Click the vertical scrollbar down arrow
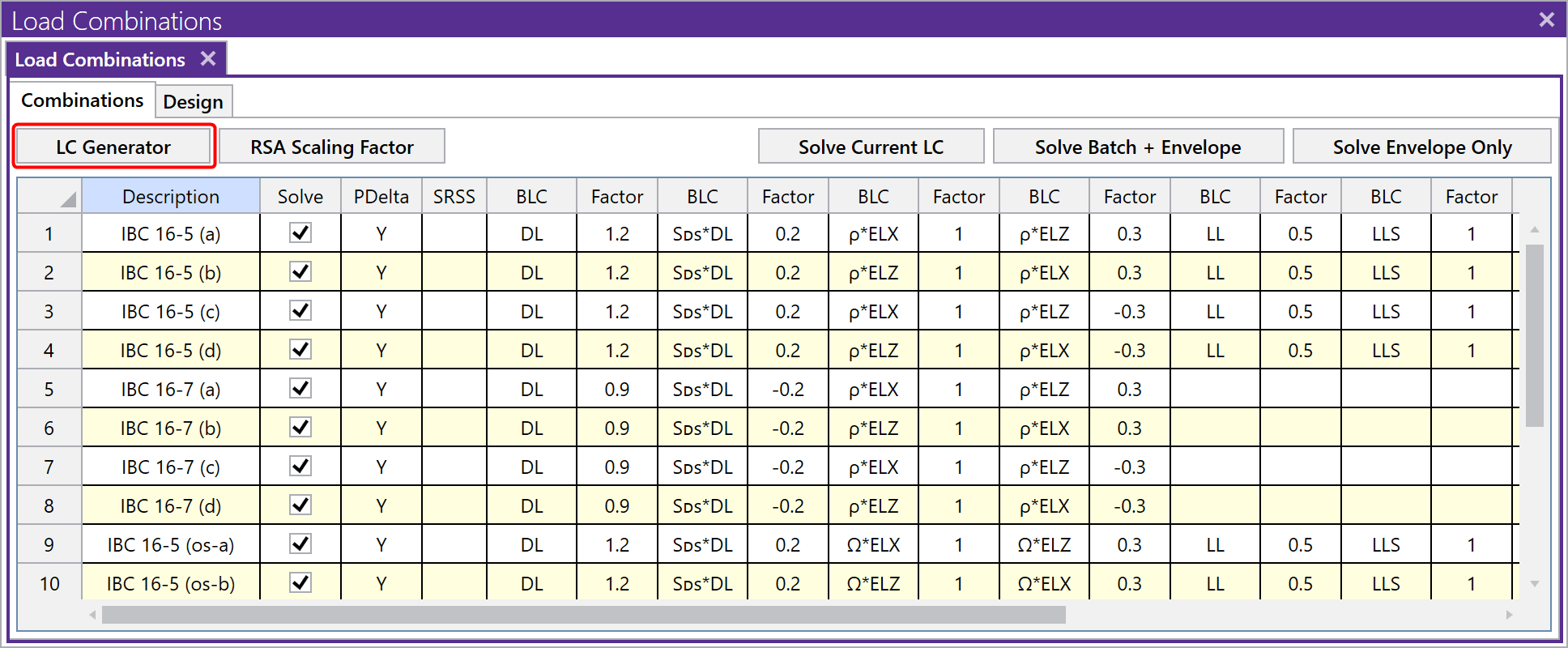Image resolution: width=1568 pixels, height=648 pixels. pos(1534,583)
